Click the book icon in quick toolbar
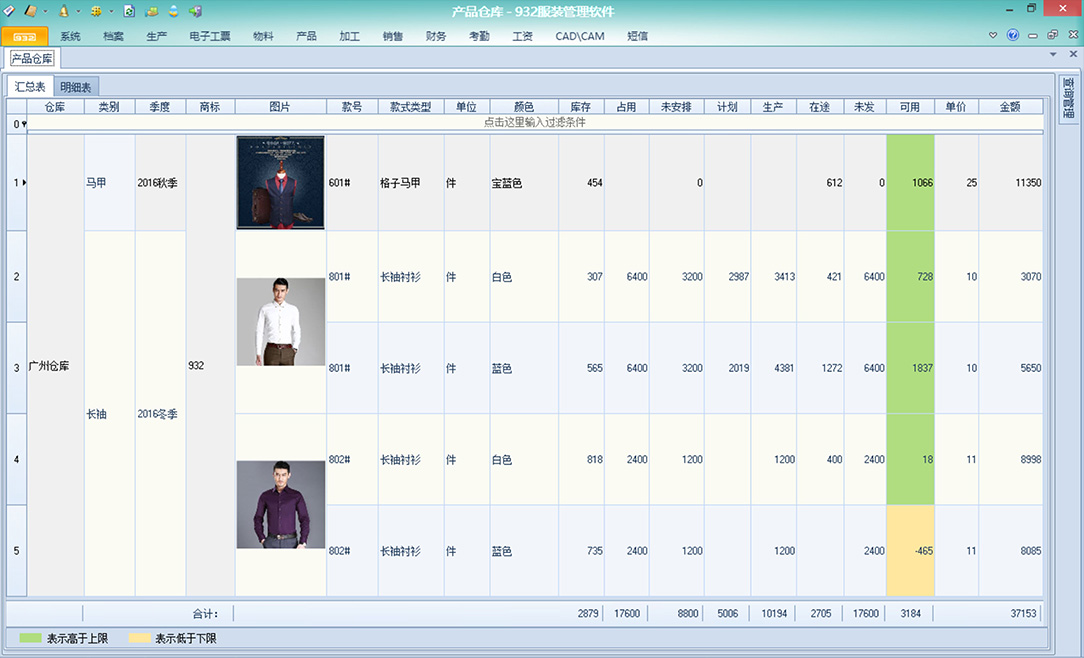The height and width of the screenshot is (658, 1084). point(31,11)
